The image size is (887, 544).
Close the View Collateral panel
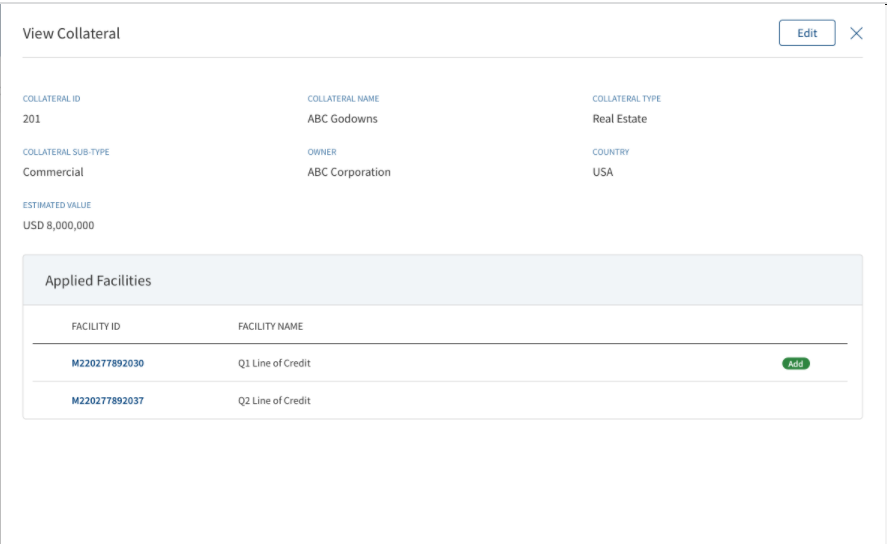[x=856, y=33]
